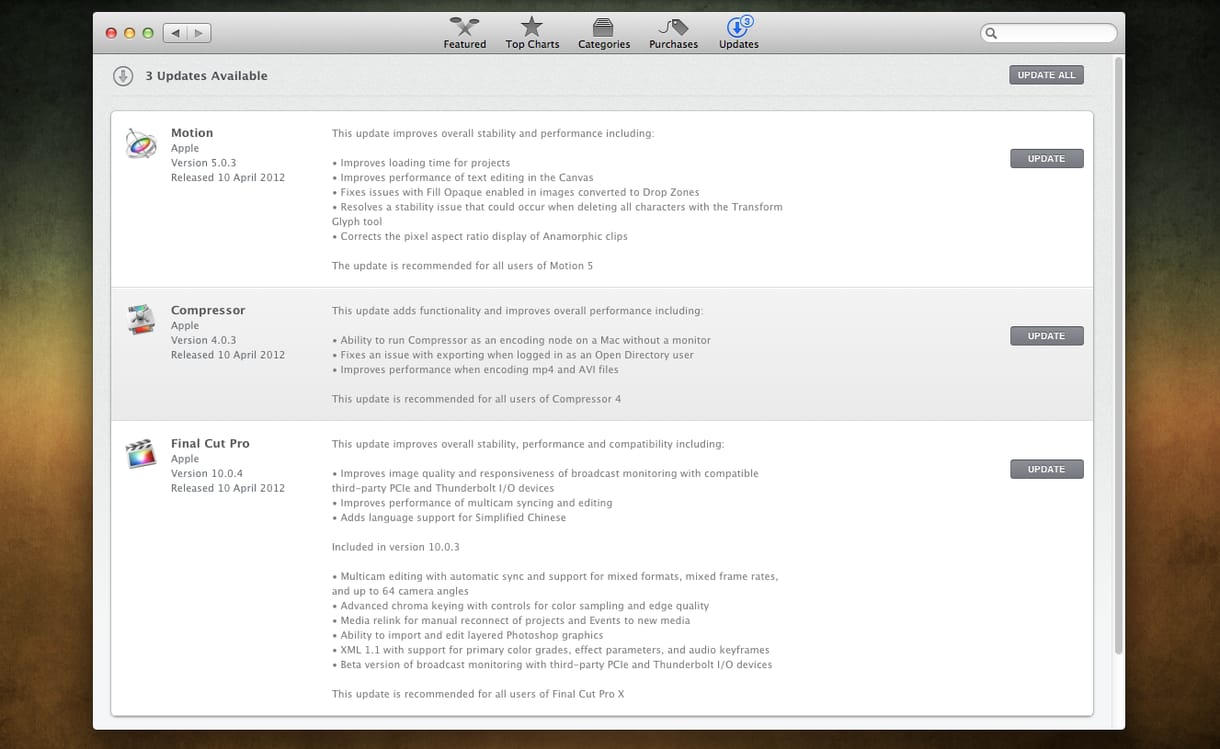Viewport: 1220px width, 749px height.
Task: Click the green zoom window button
Action: point(148,33)
